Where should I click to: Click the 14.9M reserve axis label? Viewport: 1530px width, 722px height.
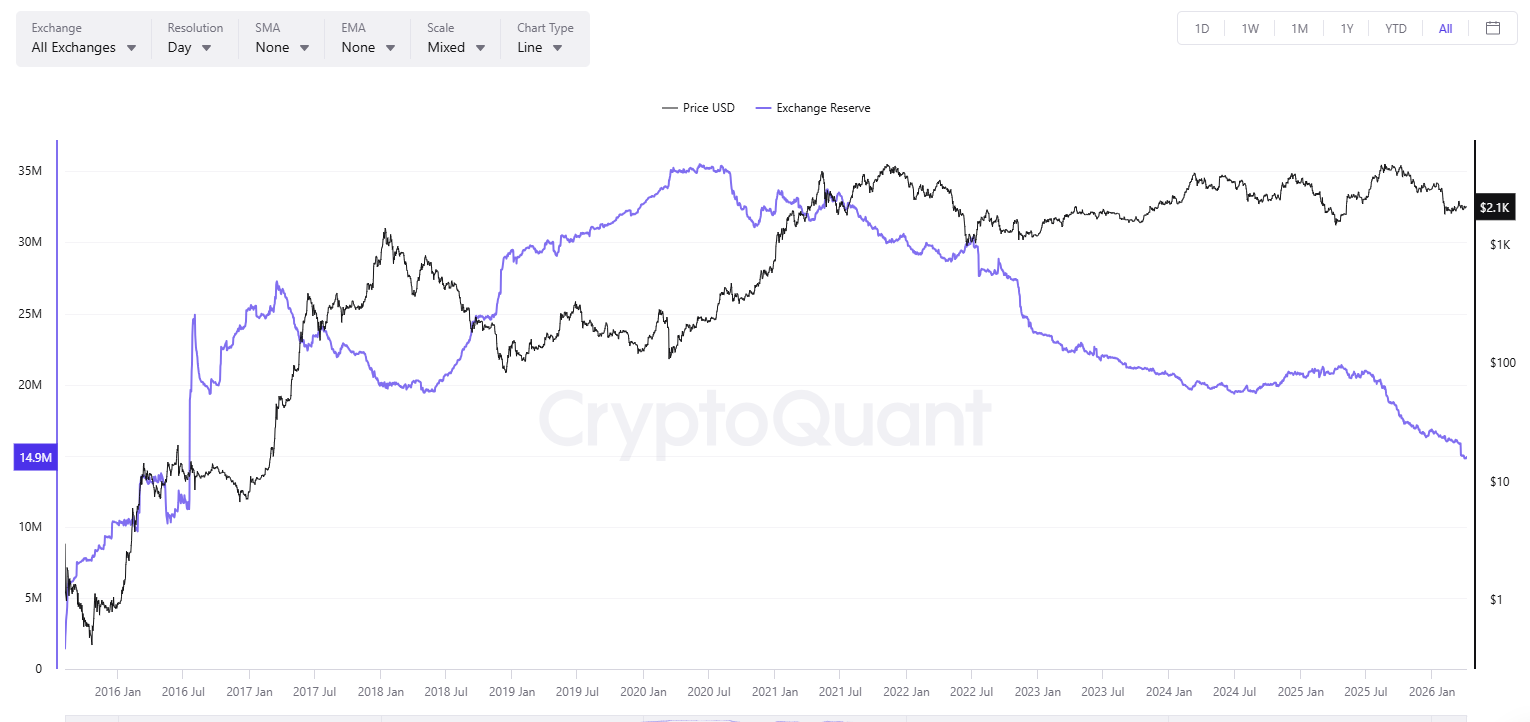point(35,457)
